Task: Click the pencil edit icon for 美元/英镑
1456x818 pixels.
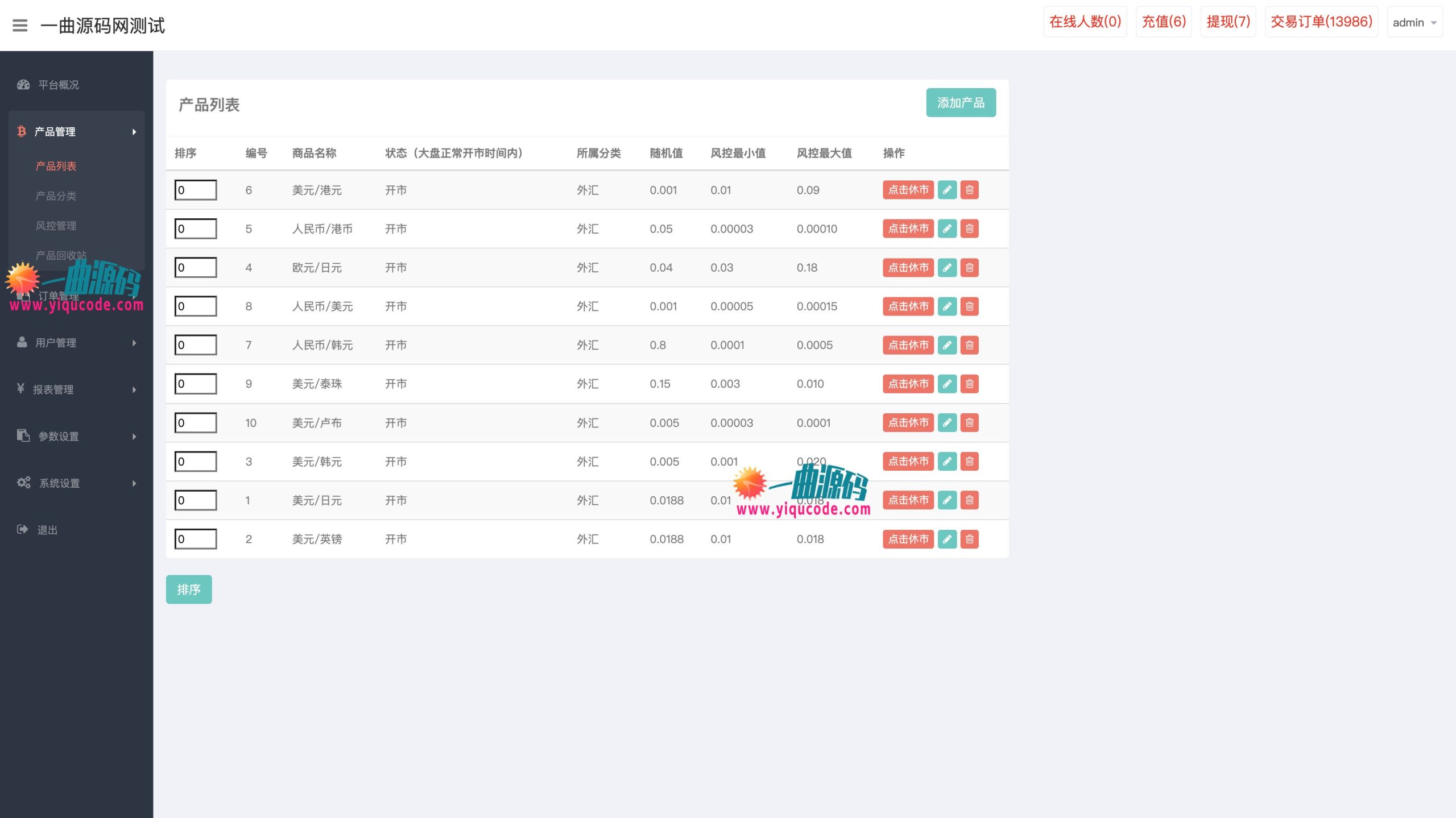Action: [947, 539]
